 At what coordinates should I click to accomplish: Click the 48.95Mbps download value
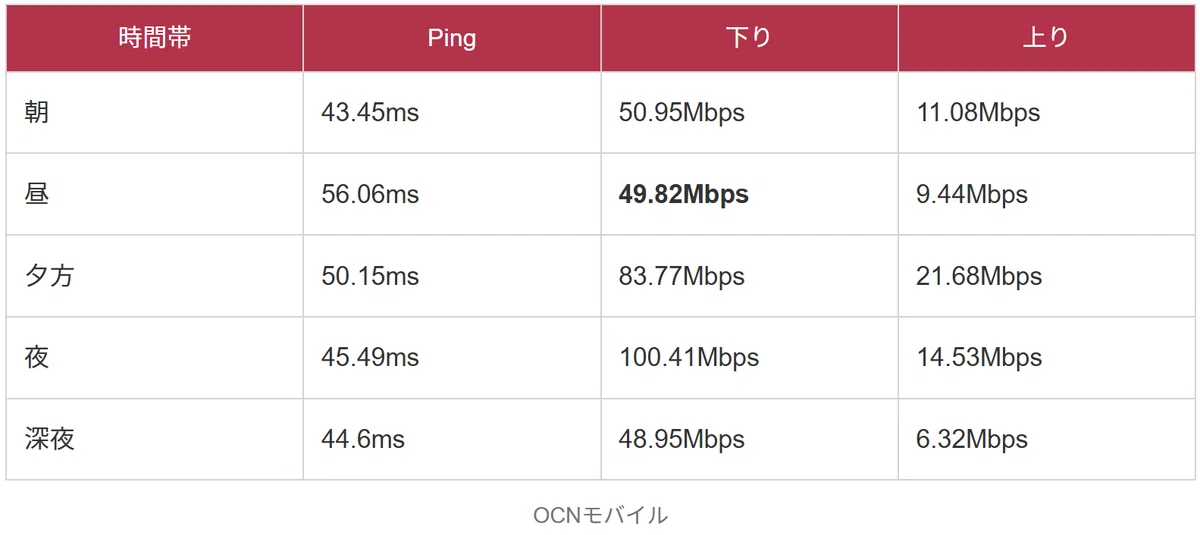[x=682, y=439]
